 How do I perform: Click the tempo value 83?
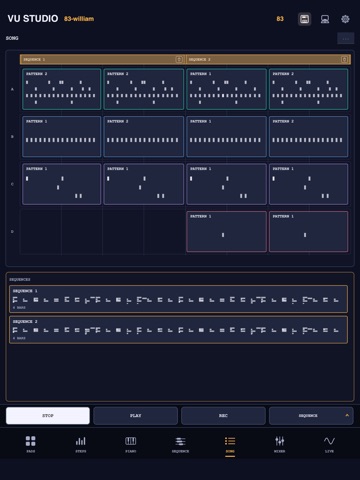click(x=280, y=19)
